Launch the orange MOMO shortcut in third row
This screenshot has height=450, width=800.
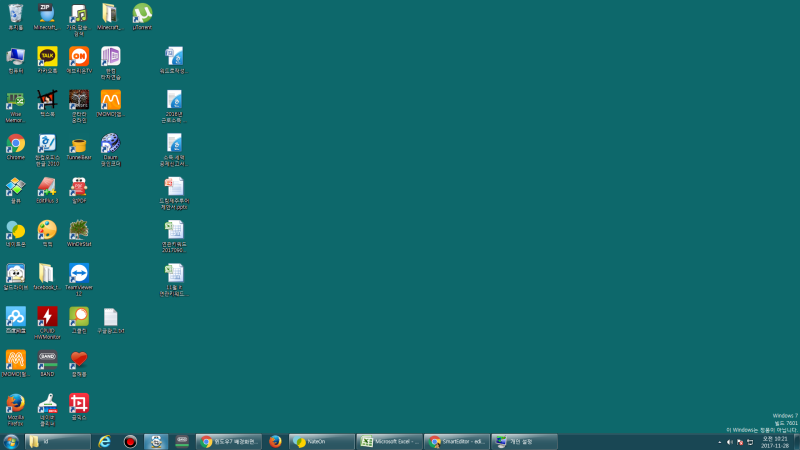(110, 104)
